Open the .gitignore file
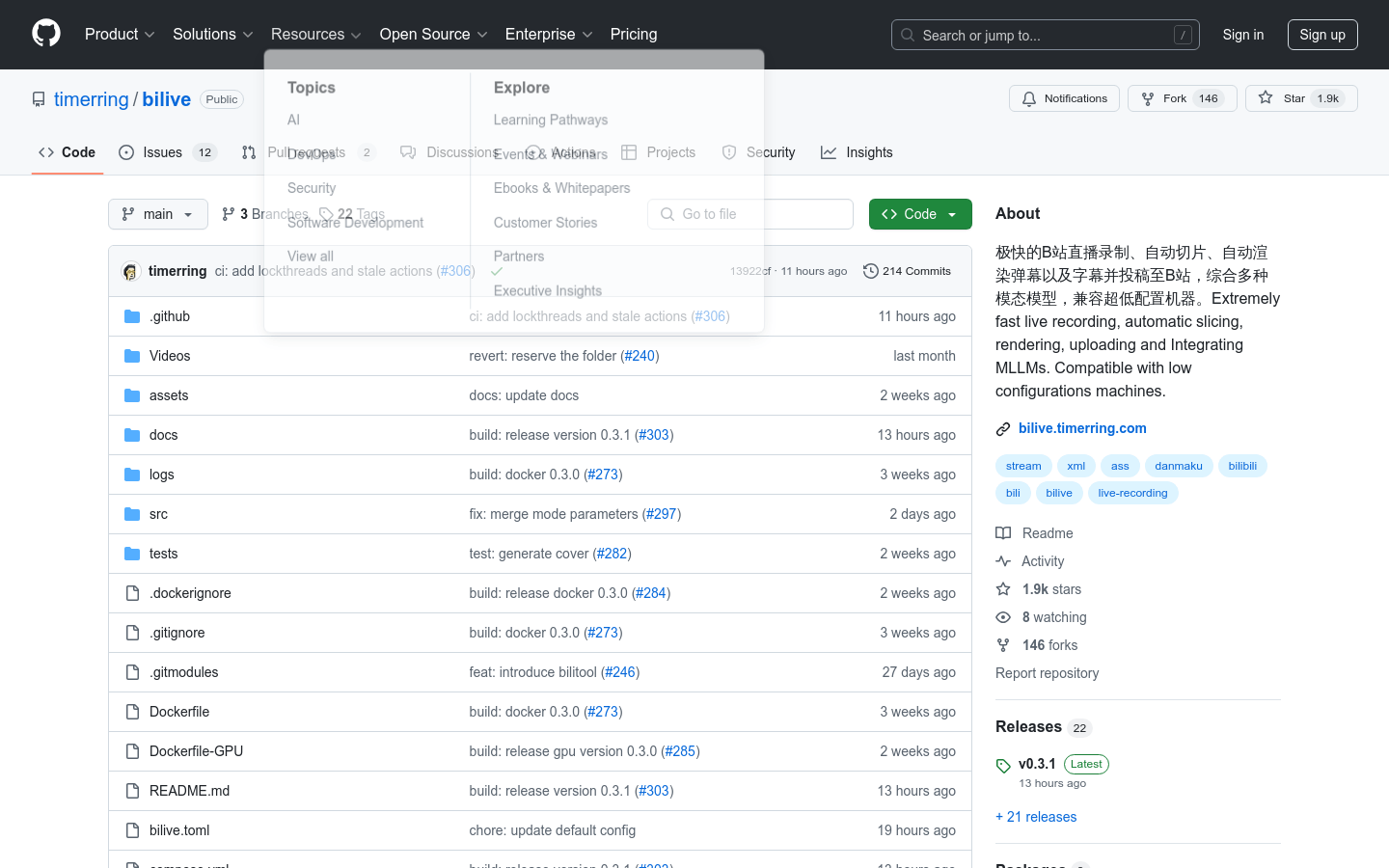1389x868 pixels. pyautogui.click(x=177, y=633)
